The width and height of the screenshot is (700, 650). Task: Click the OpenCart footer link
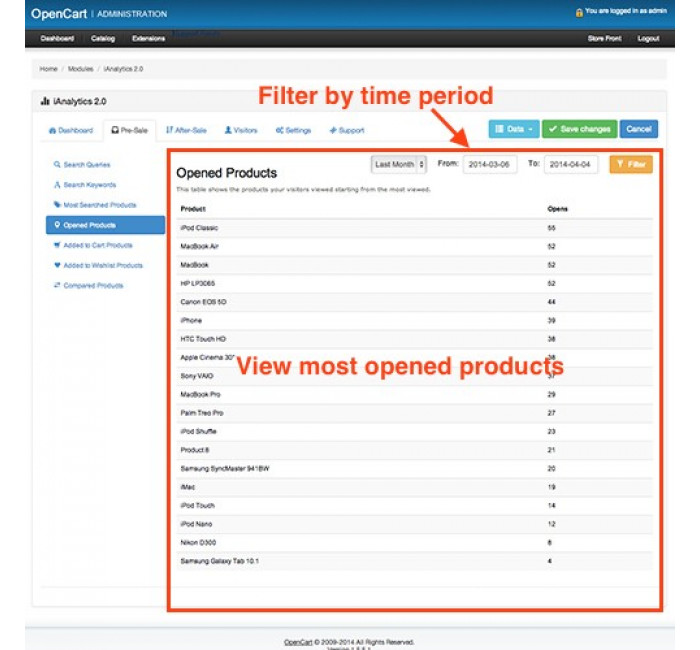click(x=298, y=642)
